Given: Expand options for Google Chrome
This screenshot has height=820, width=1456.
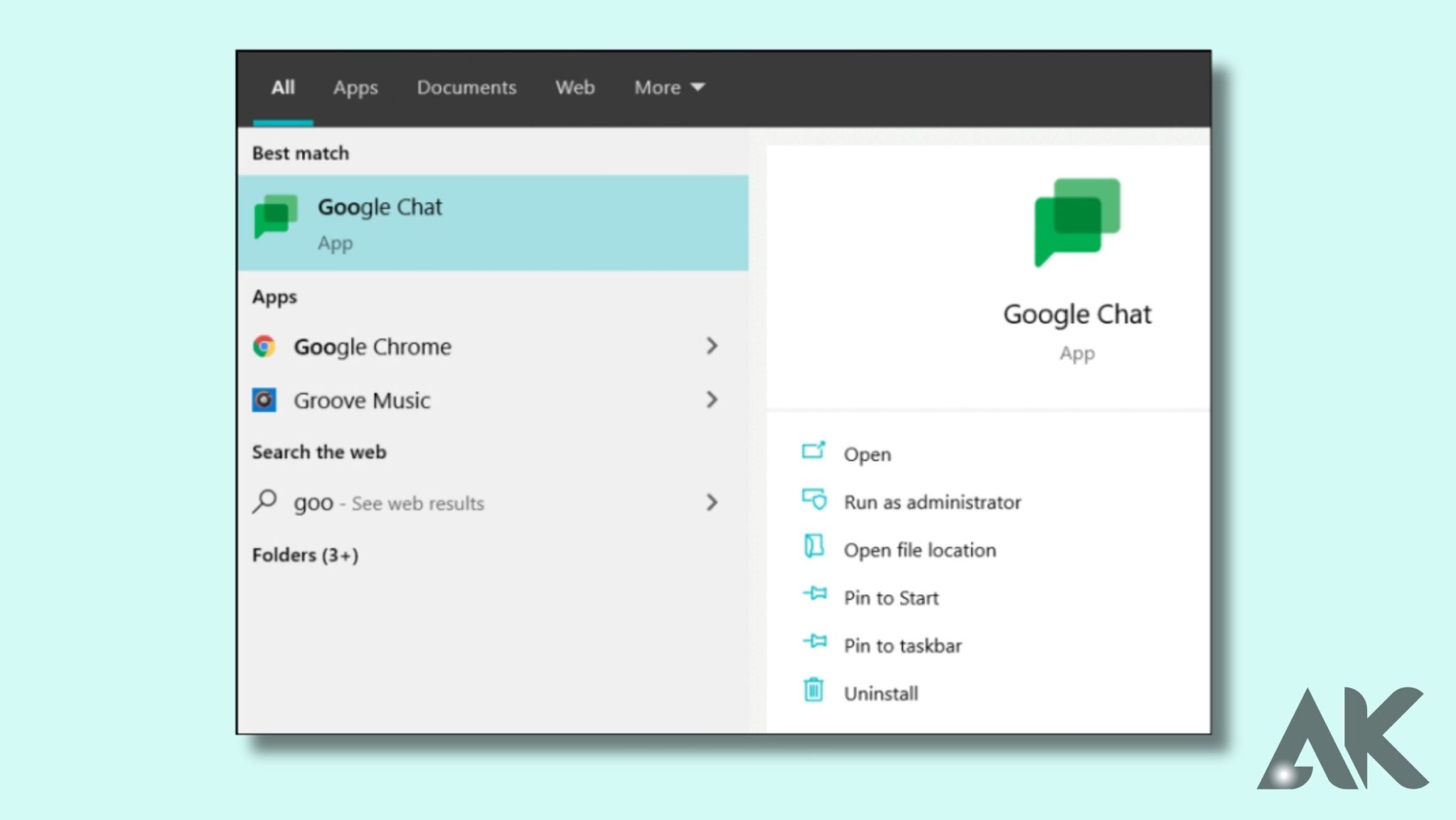Looking at the screenshot, I should point(712,346).
